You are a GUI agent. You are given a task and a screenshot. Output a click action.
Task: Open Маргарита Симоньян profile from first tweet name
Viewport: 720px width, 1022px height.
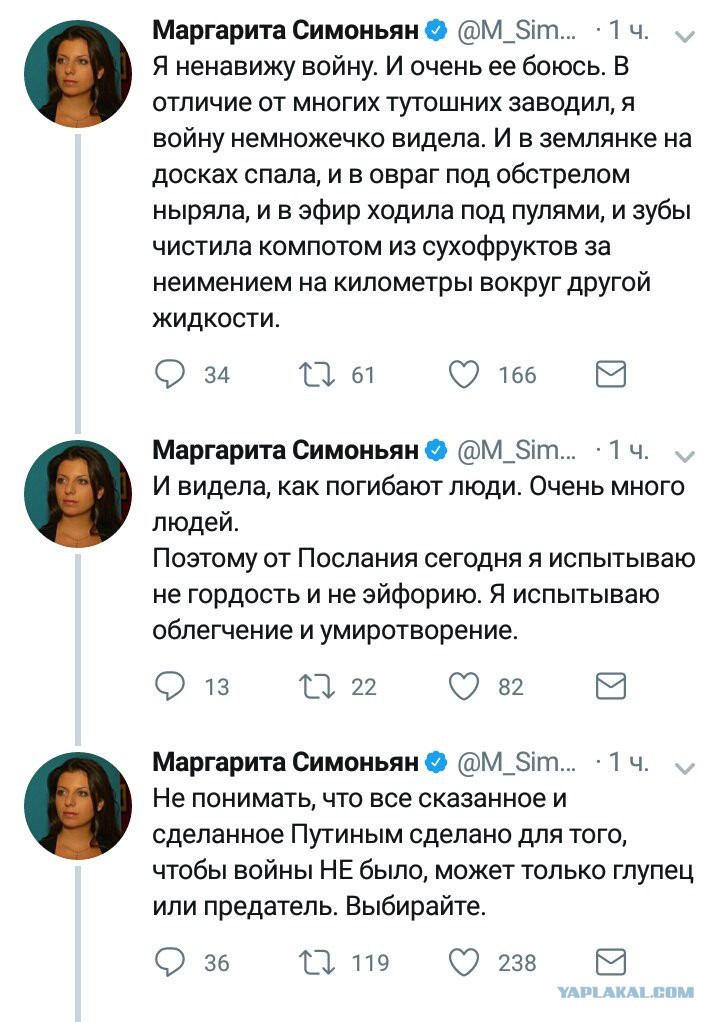click(x=285, y=31)
